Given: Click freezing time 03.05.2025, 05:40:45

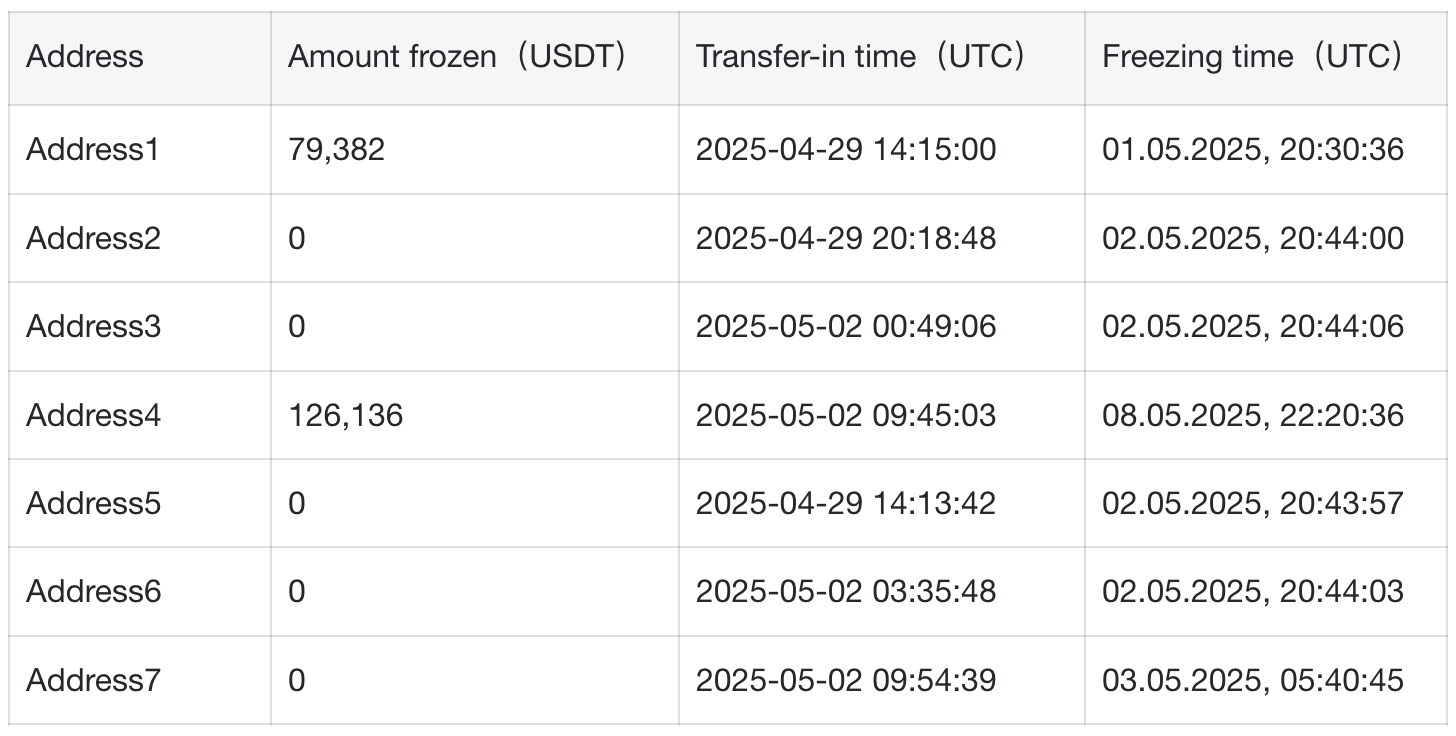Looking at the screenshot, I should tap(1253, 680).
